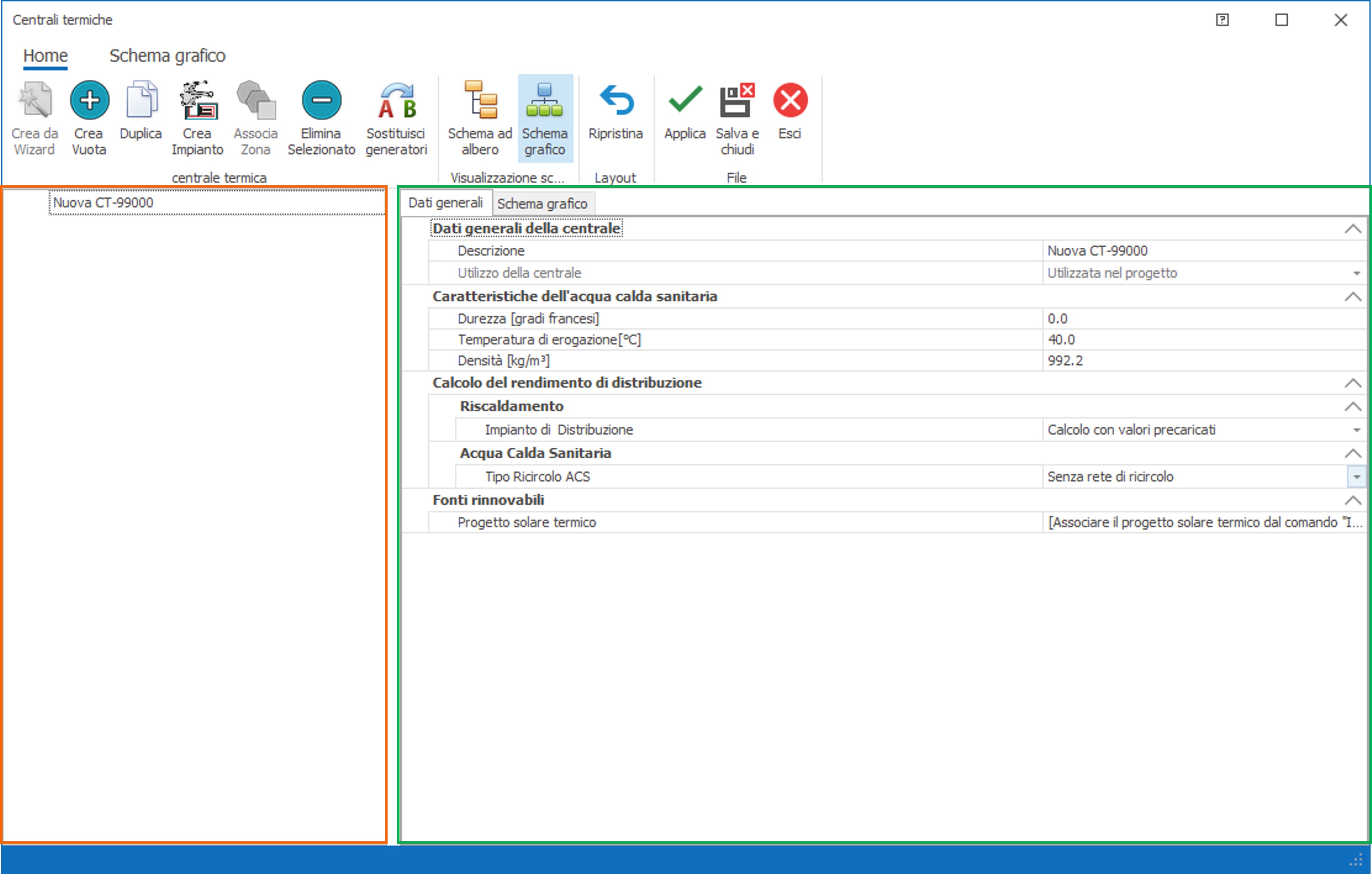Select the Schema grafico view icon
Image resolution: width=1372 pixels, height=874 pixels.
click(545, 101)
